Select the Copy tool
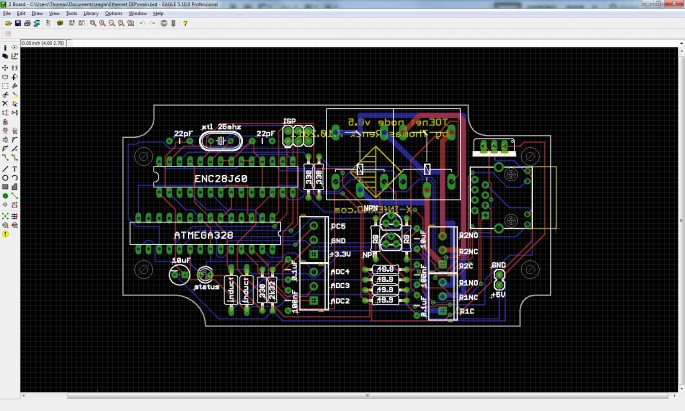The width and height of the screenshot is (685, 411). pos(14,68)
